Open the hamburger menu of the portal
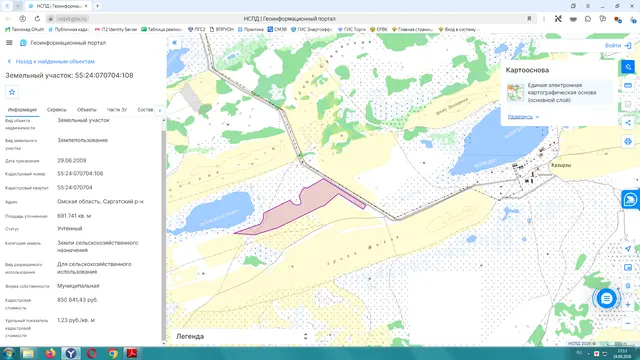640x360 pixels. pyautogui.click(x=9, y=43)
